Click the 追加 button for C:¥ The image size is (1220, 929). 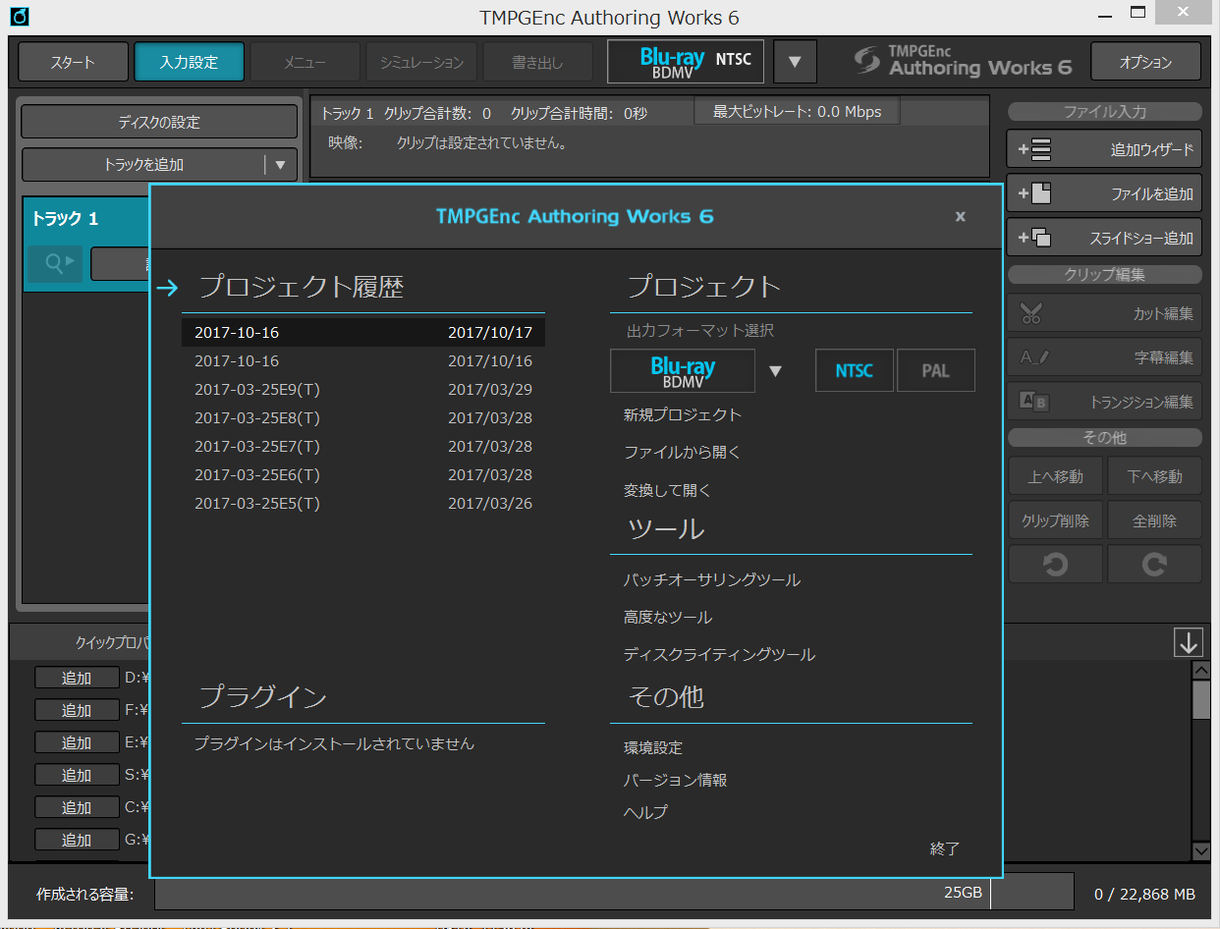77,807
